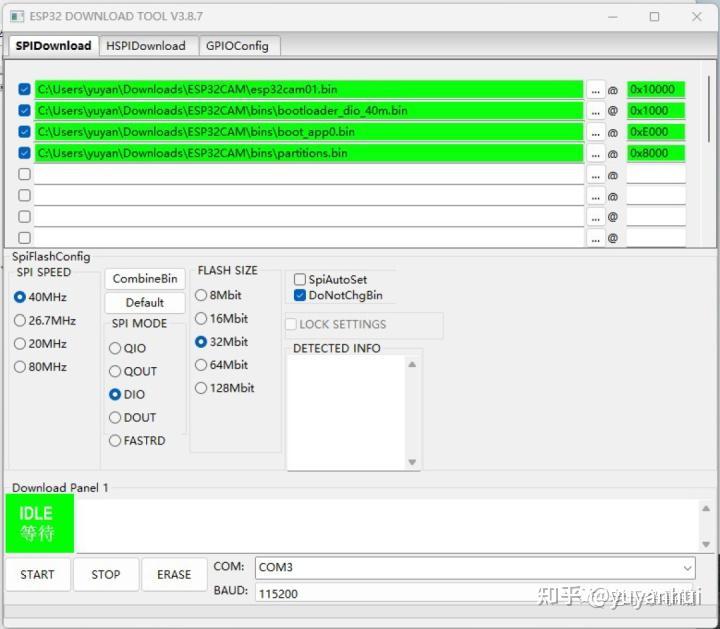Uncheck the partitions.bin row checkbox
The image size is (720, 629).
(24, 153)
